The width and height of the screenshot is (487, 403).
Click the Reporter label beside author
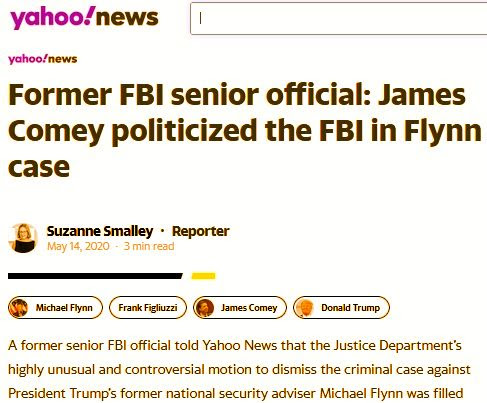(200, 231)
